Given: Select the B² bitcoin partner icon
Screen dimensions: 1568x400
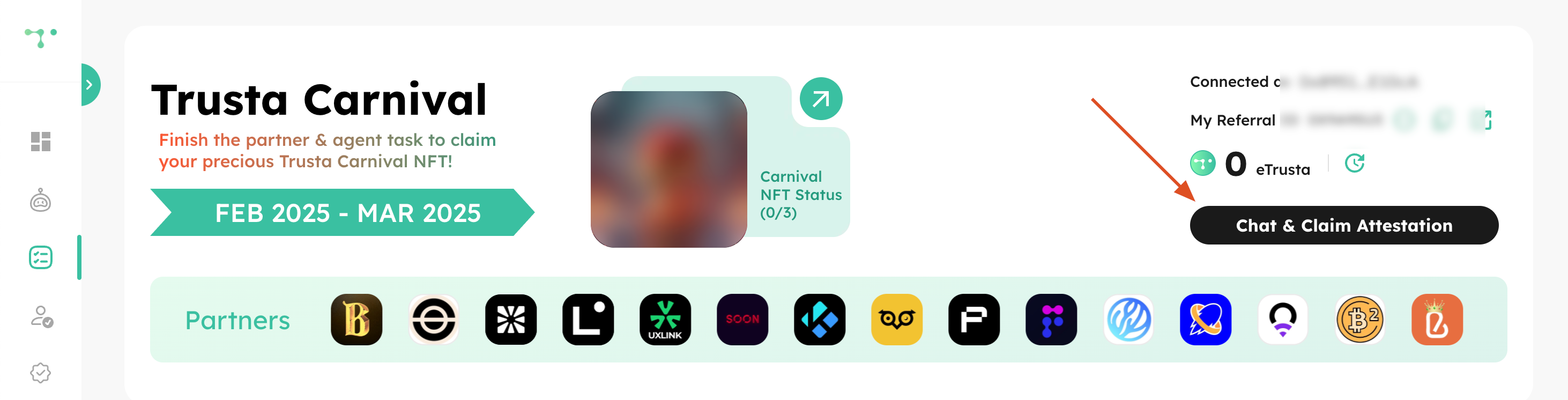Looking at the screenshot, I should click(x=1360, y=319).
